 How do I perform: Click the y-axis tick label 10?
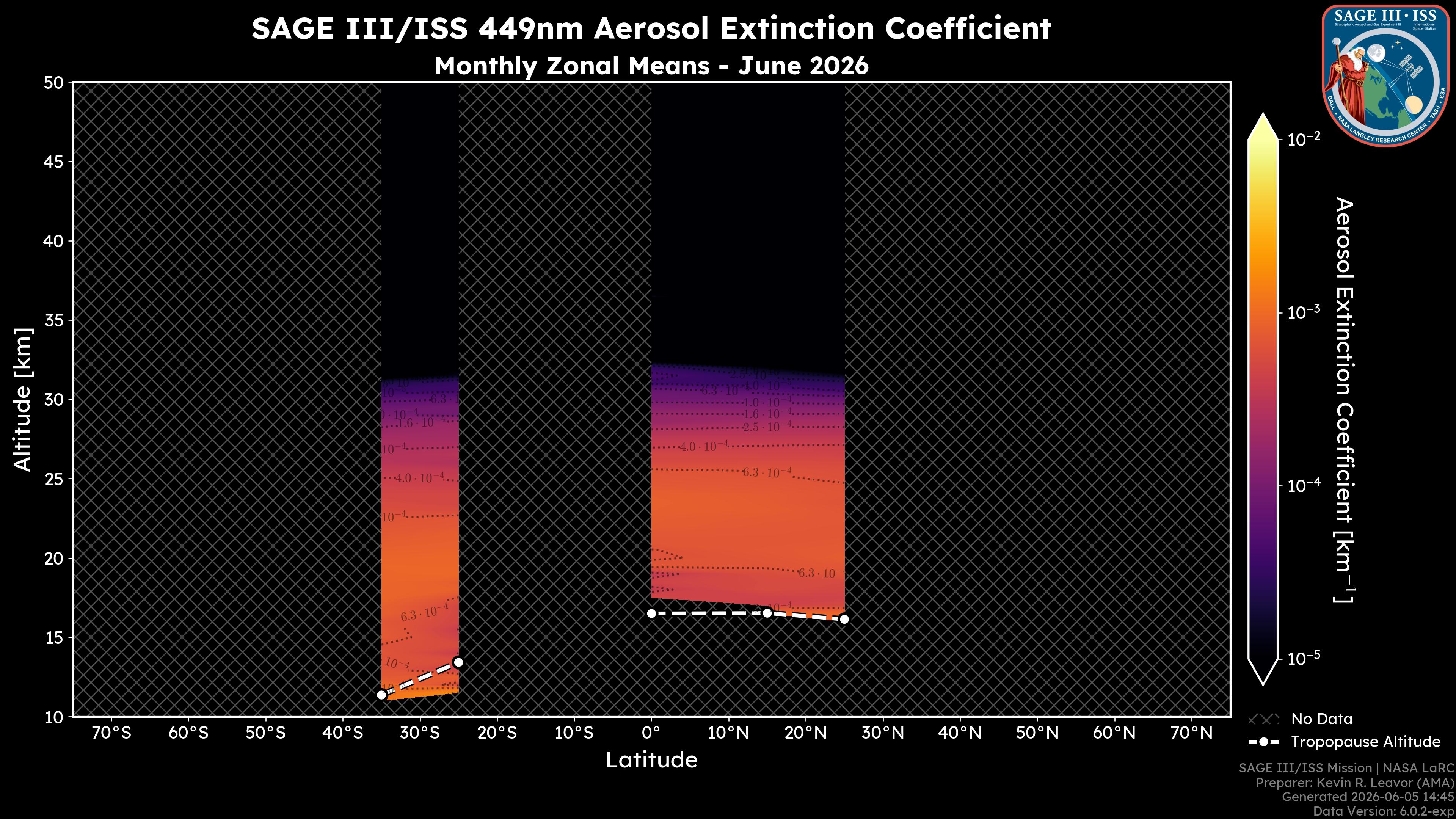pyautogui.click(x=54, y=717)
